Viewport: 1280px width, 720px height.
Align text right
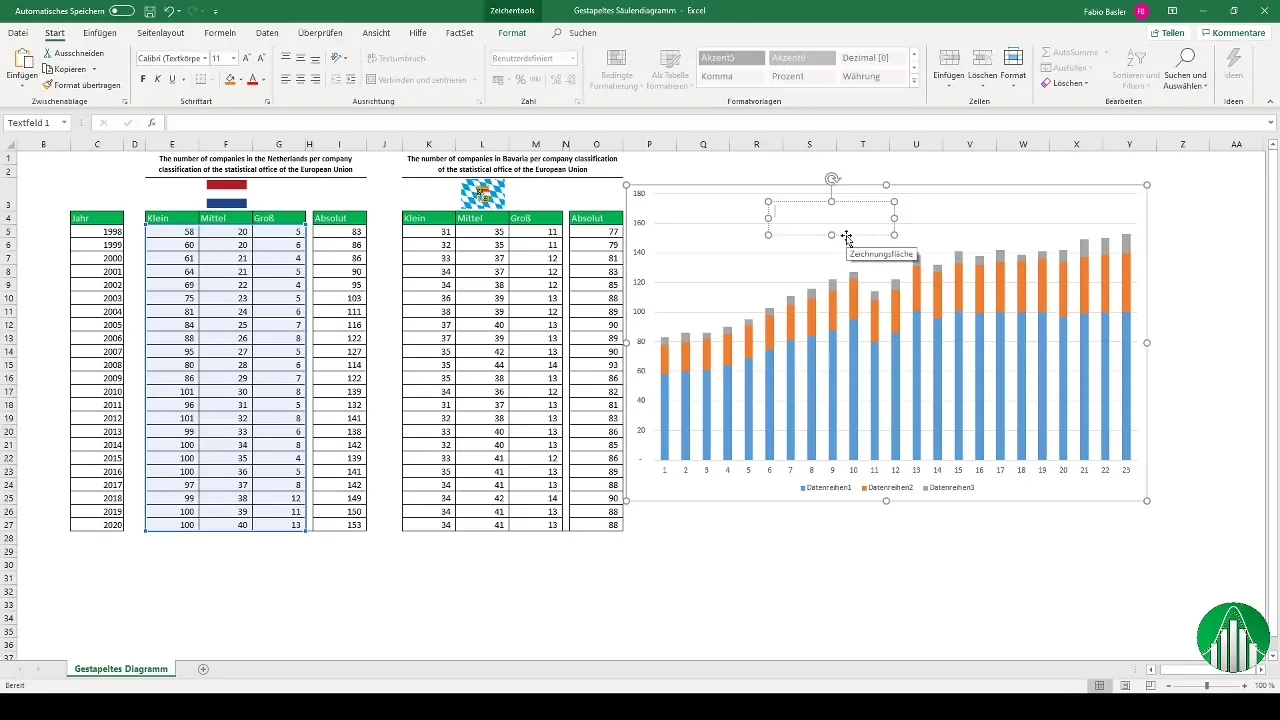pos(314,79)
